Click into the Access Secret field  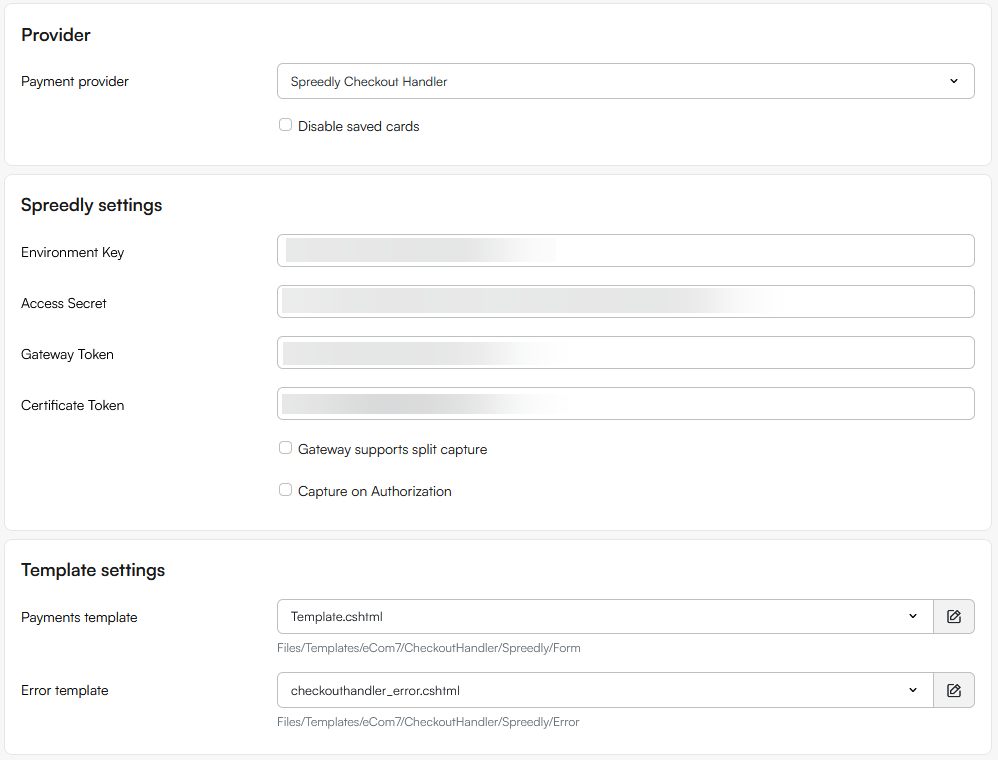pyautogui.click(x=625, y=302)
